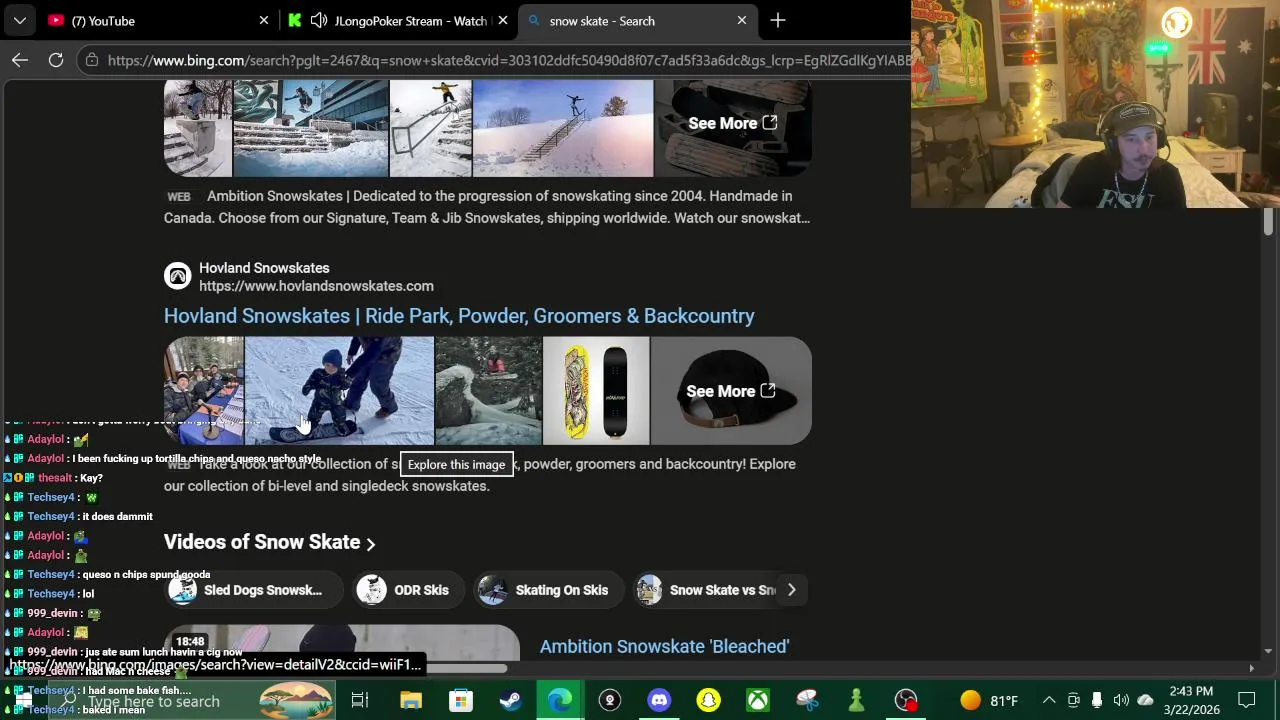Play the 18:48 video thumbnail

342,642
